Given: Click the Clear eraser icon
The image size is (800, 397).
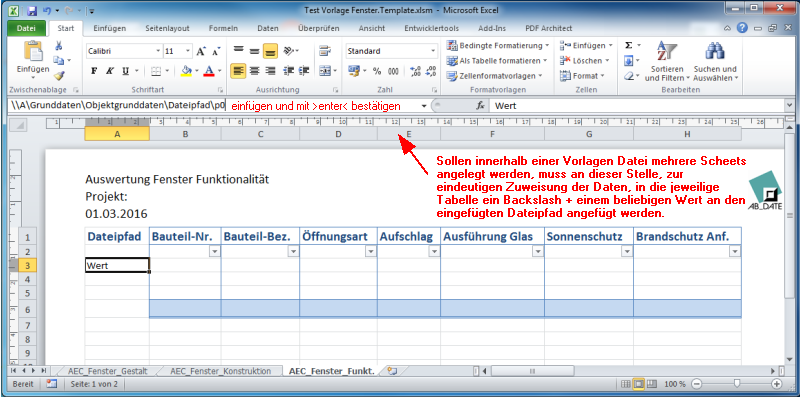Looking at the screenshot, I should click(629, 76).
